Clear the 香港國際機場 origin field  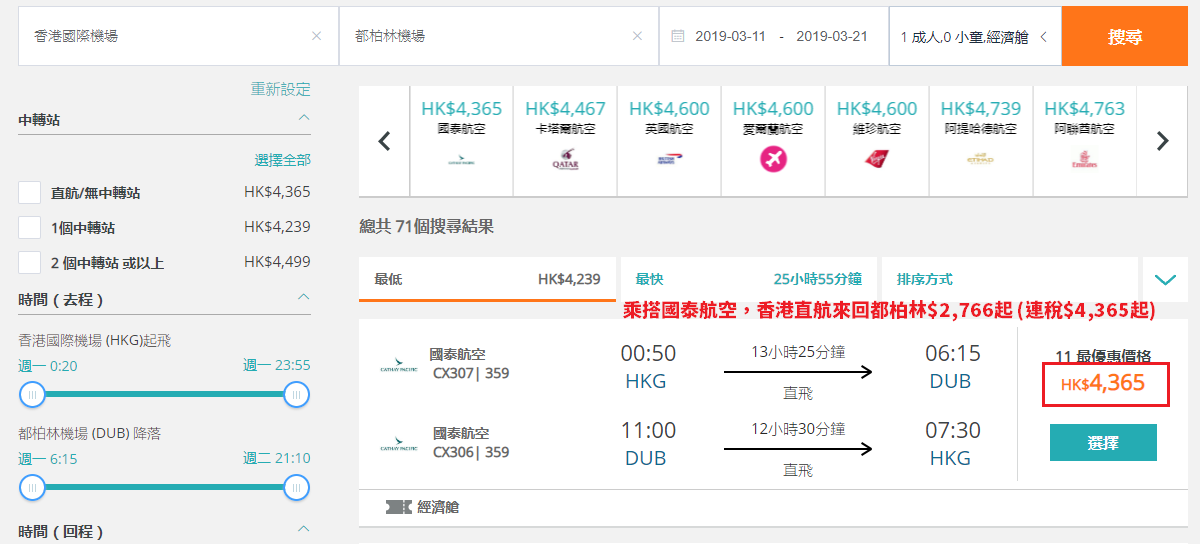pos(317,36)
